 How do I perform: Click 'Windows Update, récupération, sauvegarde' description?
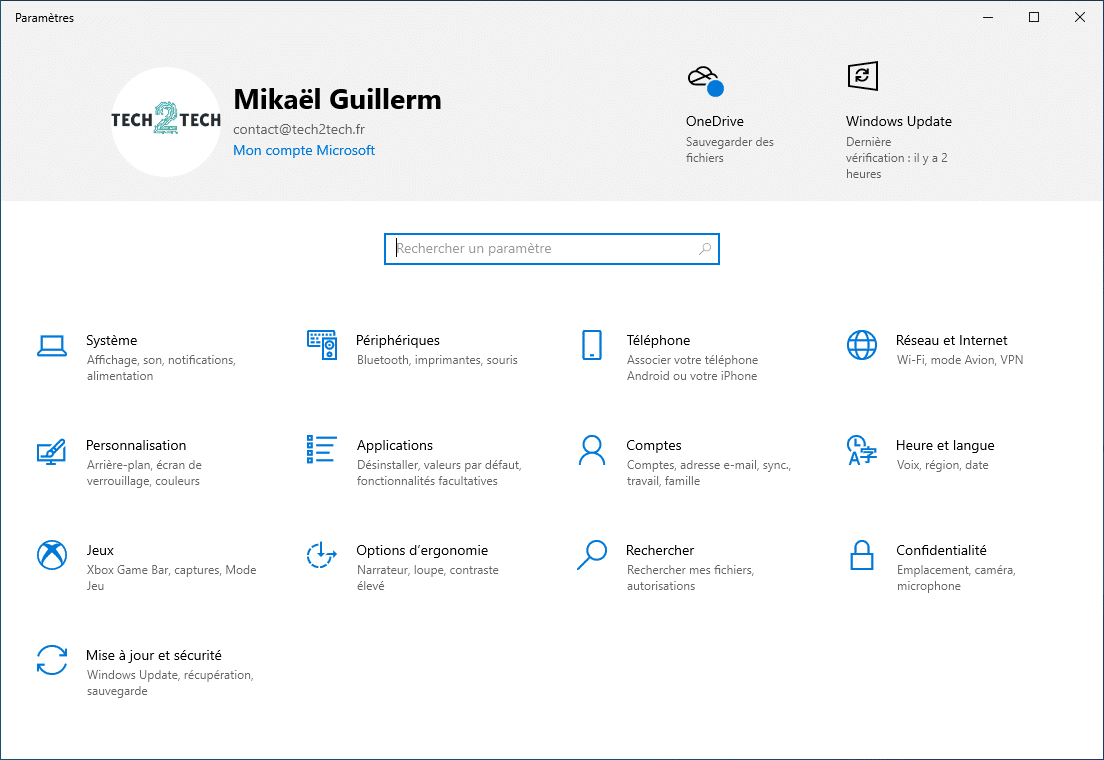tap(170, 683)
